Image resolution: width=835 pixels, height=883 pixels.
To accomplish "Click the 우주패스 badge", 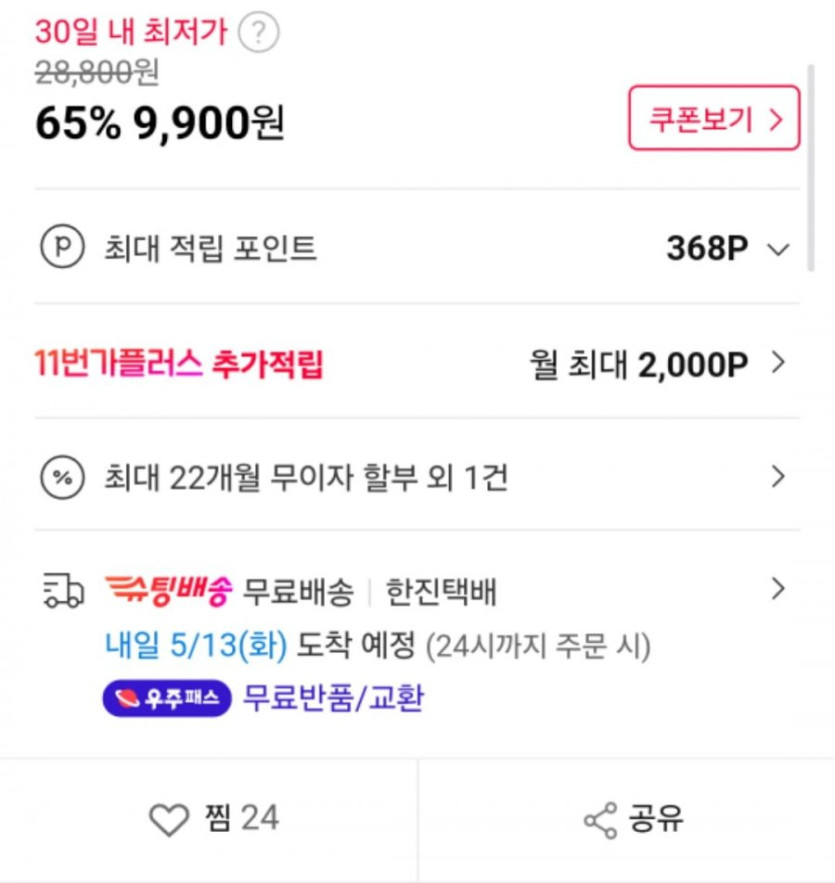I will pyautogui.click(x=166, y=697).
